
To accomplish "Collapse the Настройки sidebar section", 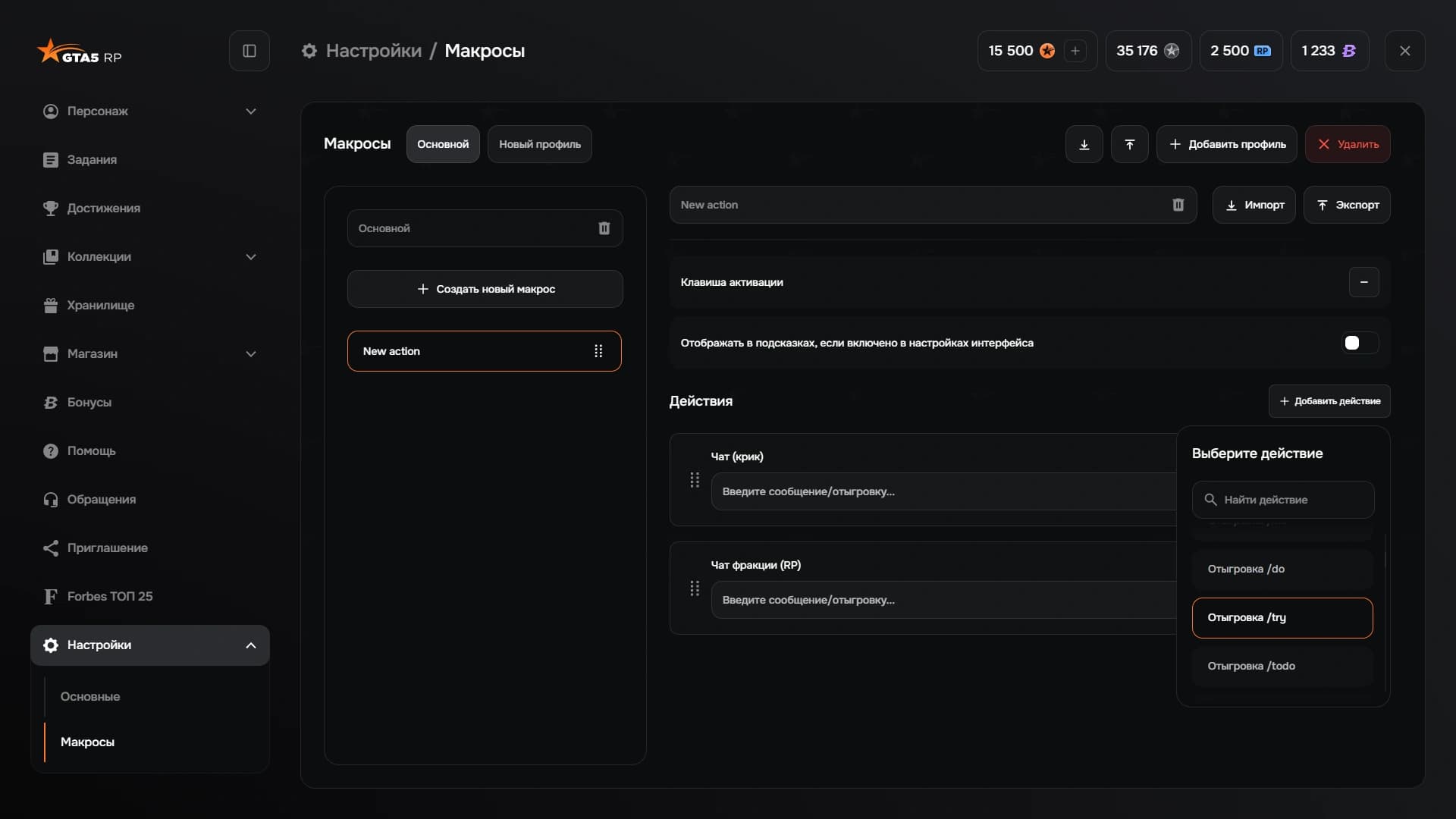I will pyautogui.click(x=251, y=645).
